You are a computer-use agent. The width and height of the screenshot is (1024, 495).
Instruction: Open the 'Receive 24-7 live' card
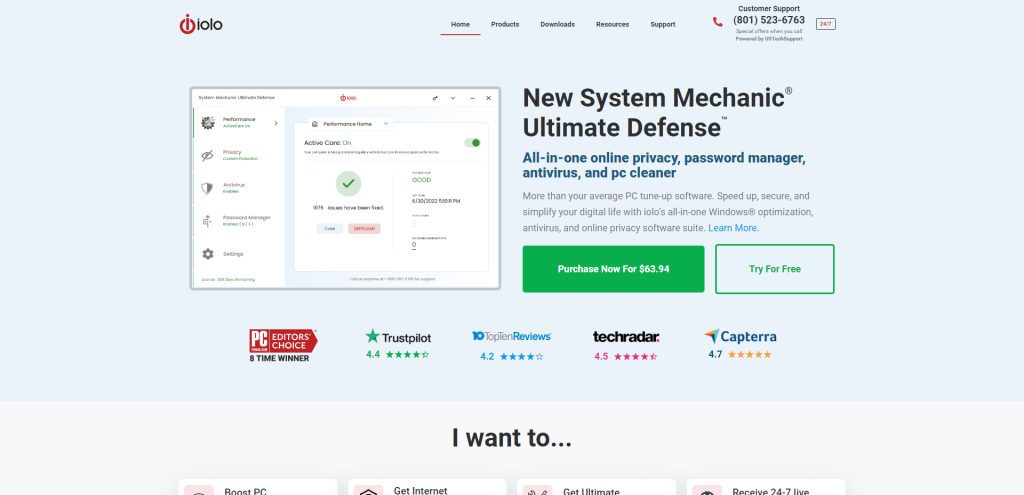[x=766, y=487]
